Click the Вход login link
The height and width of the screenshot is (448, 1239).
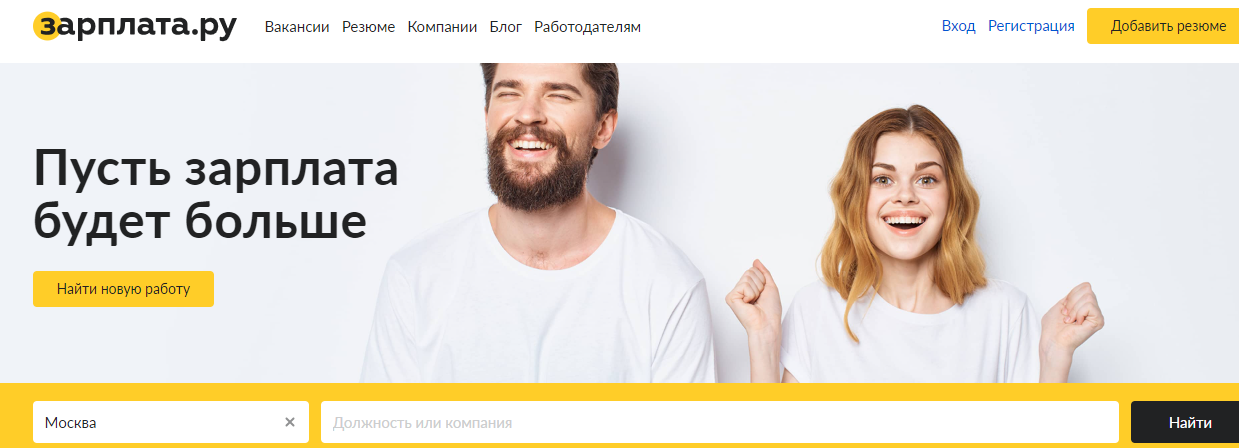[958, 26]
